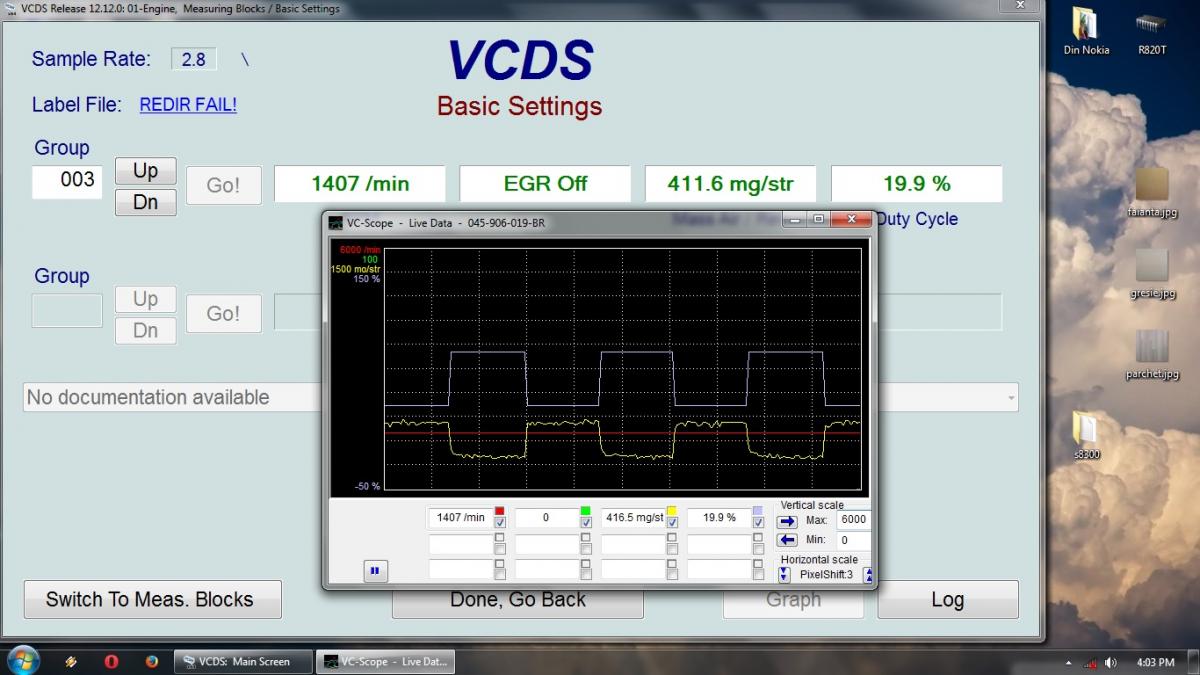The image size is (1200, 675).
Task: Decrease horizontal scale PixelShift with left stepper
Action: 784,575
